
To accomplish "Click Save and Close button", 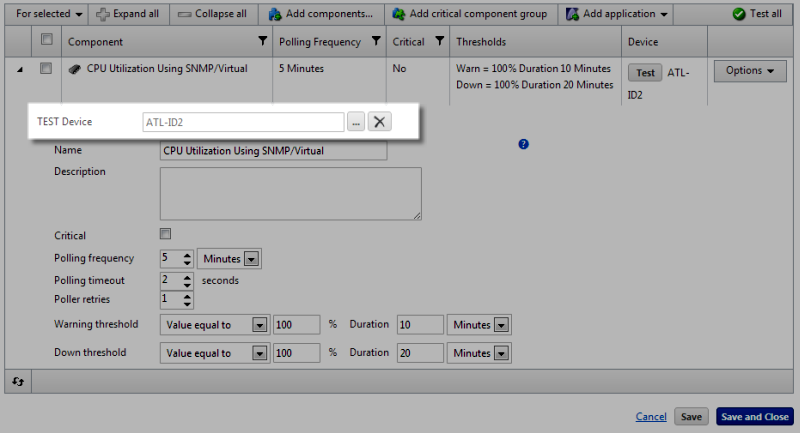I will coord(755,417).
